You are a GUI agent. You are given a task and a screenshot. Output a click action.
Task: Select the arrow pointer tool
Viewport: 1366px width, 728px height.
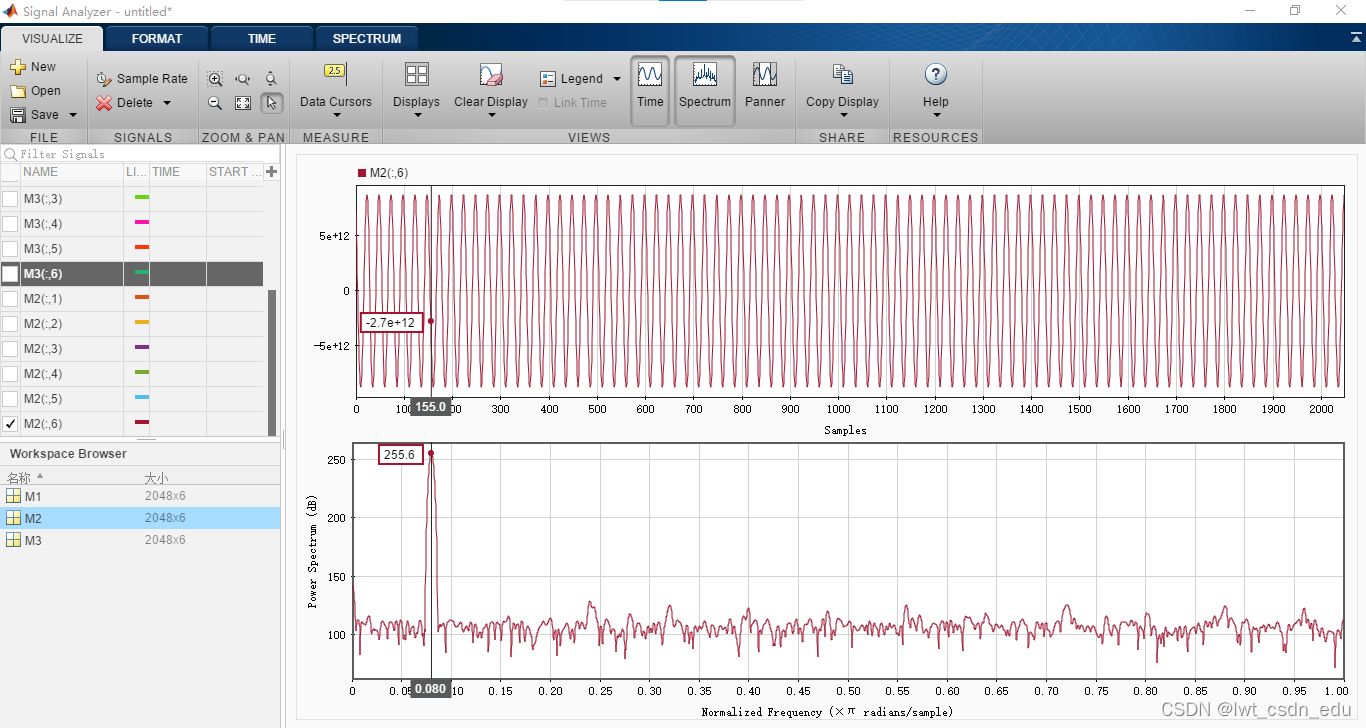point(271,103)
